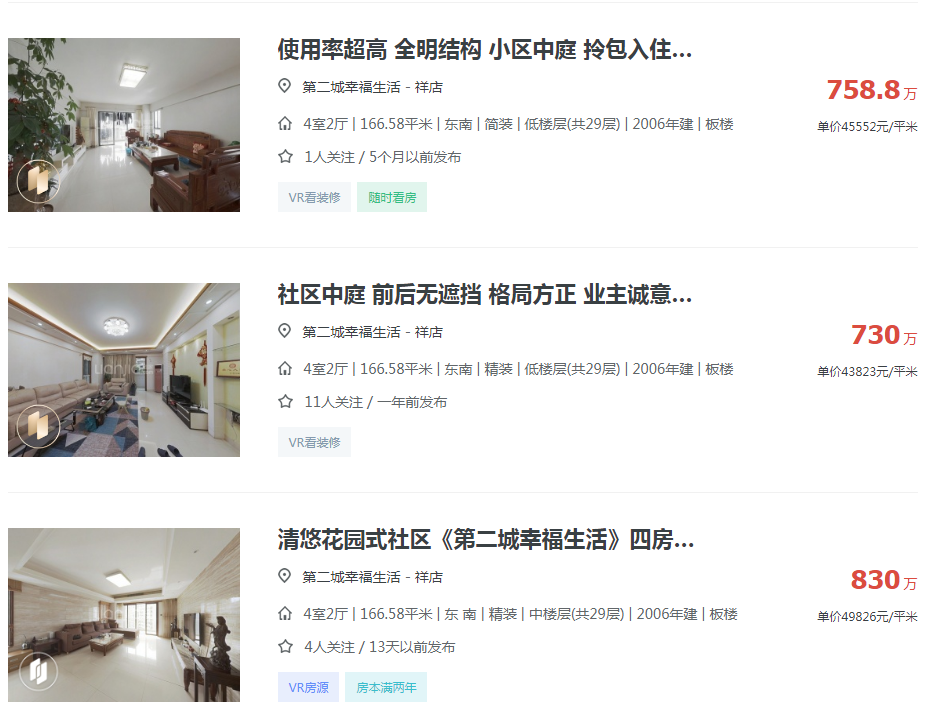938x711 pixels.
Task: Open the listing titled 使用率超高 全明结构
Action: 485,50
